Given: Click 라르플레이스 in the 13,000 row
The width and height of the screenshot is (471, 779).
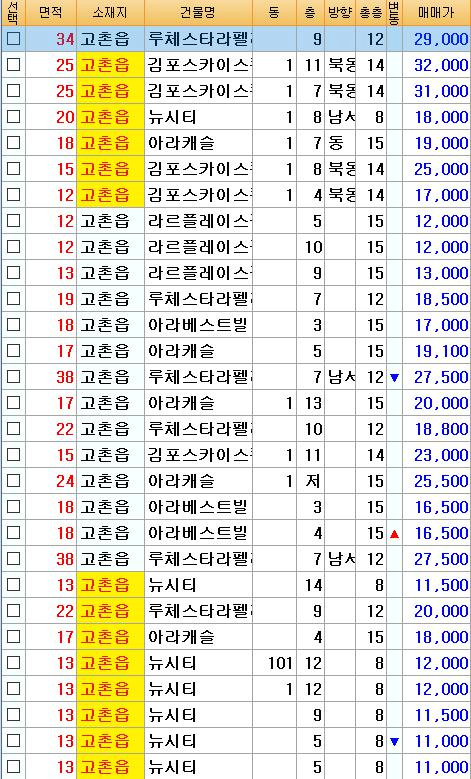Looking at the screenshot, I should tap(200, 273).
